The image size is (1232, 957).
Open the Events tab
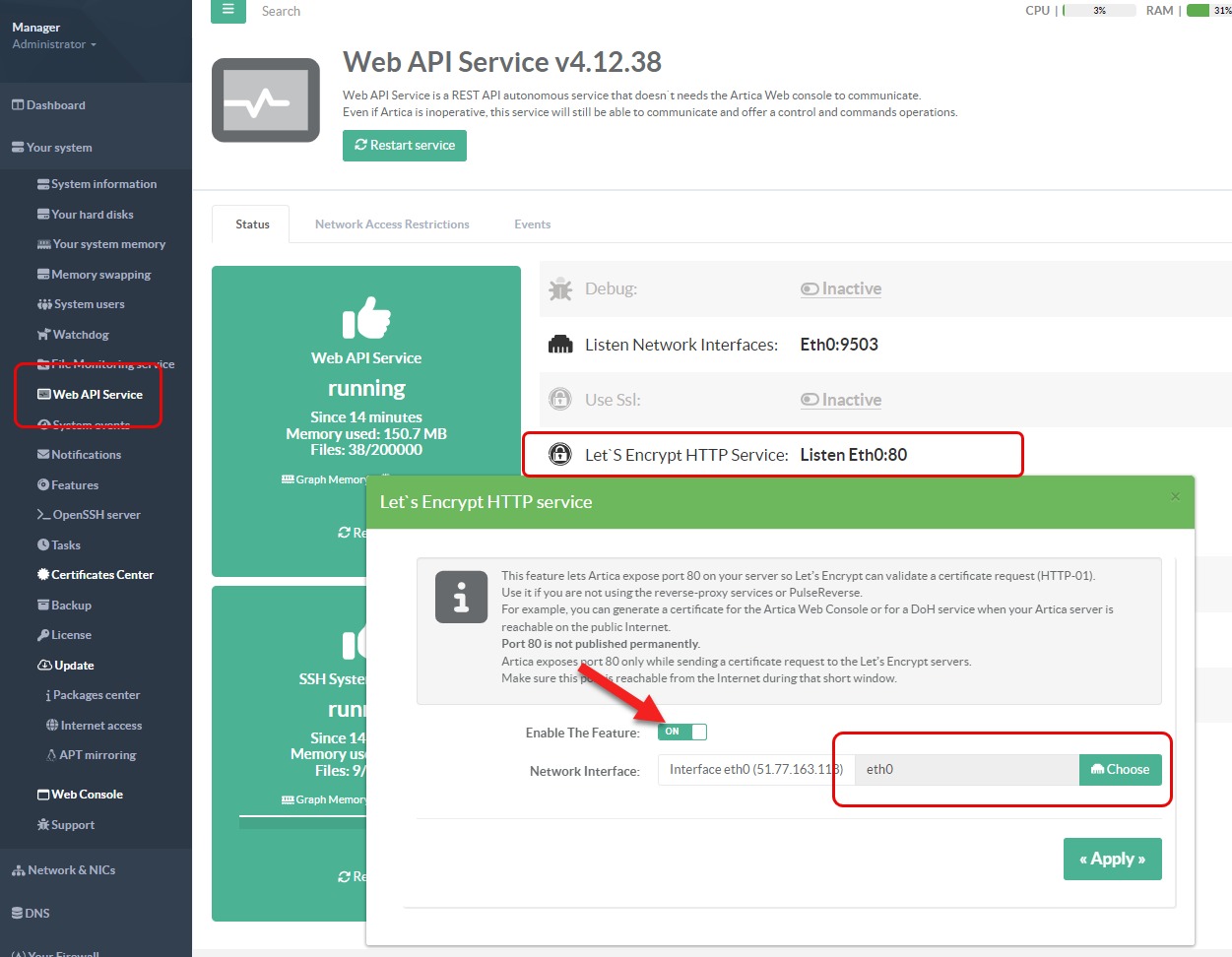[532, 224]
